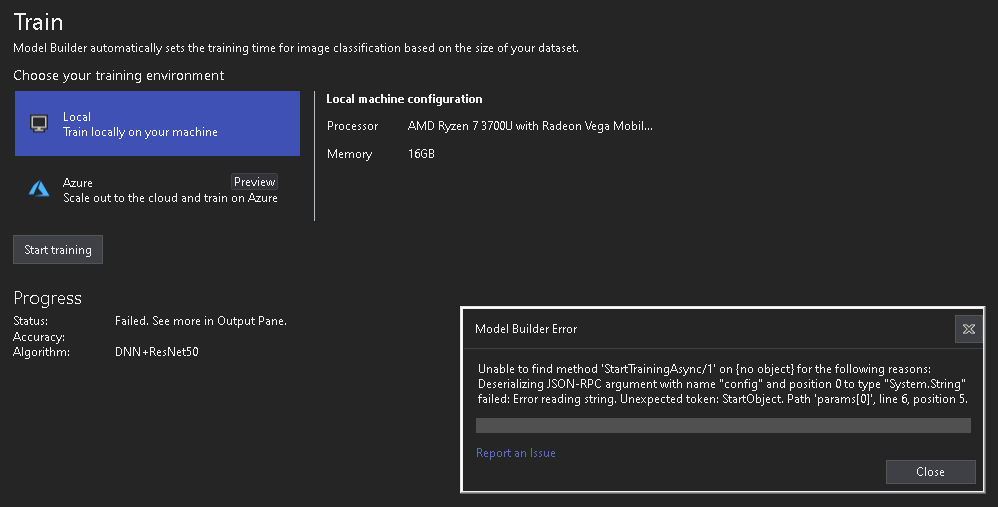This screenshot has height=507, width=998.
Task: Click the Processor label
Action: [352, 126]
